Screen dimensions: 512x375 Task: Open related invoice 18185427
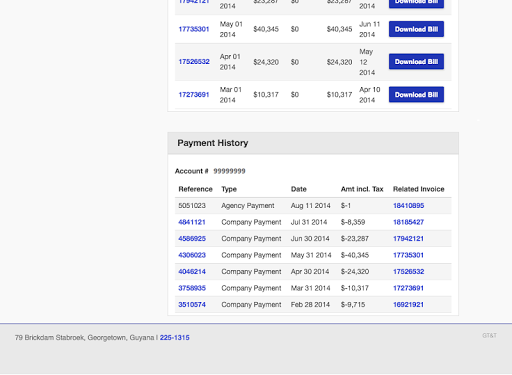[x=408, y=222]
